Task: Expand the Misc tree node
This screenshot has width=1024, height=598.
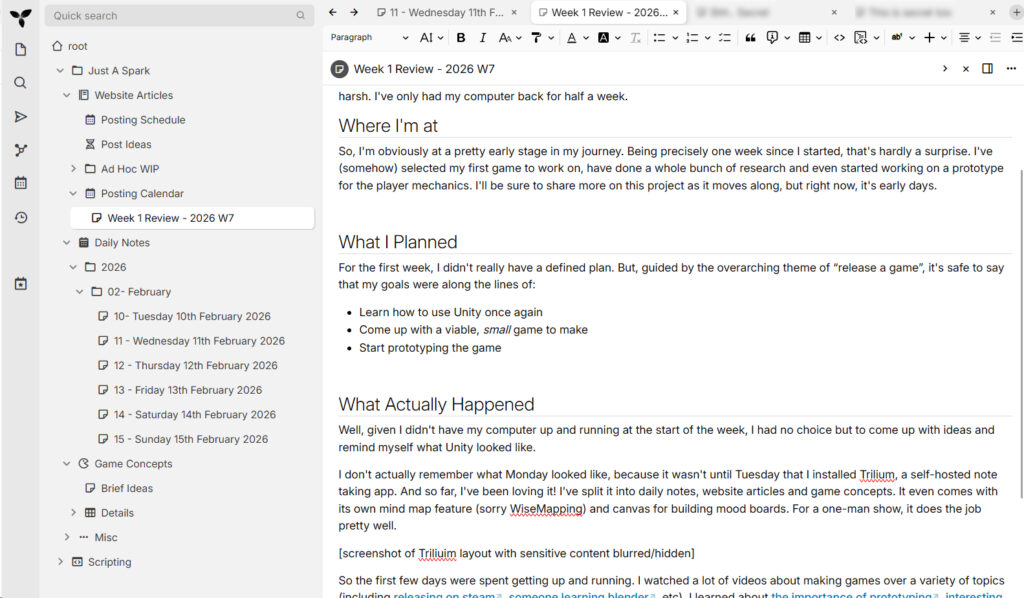Action: [x=67, y=537]
